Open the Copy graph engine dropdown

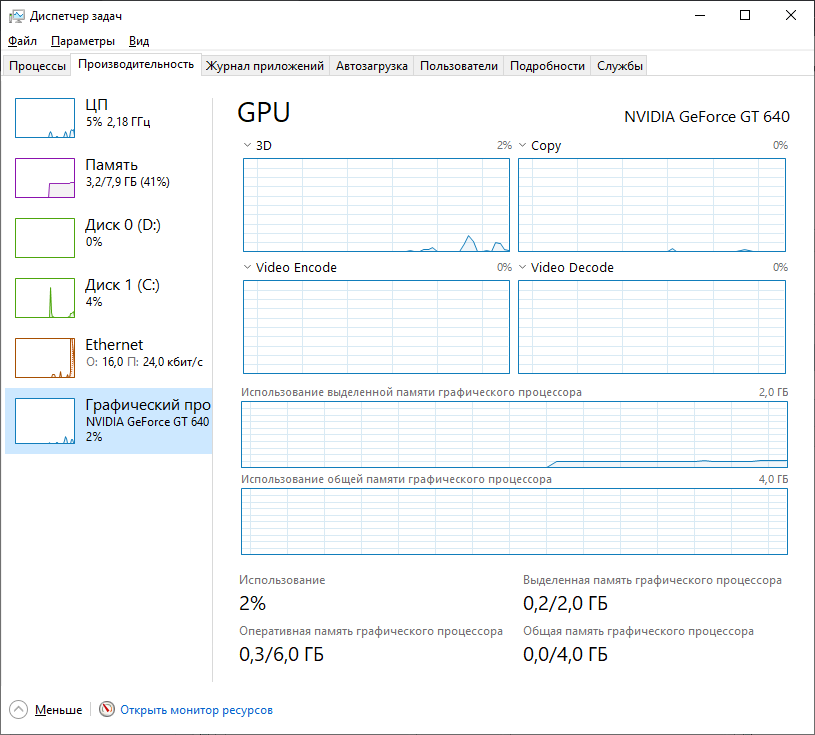[x=522, y=146]
